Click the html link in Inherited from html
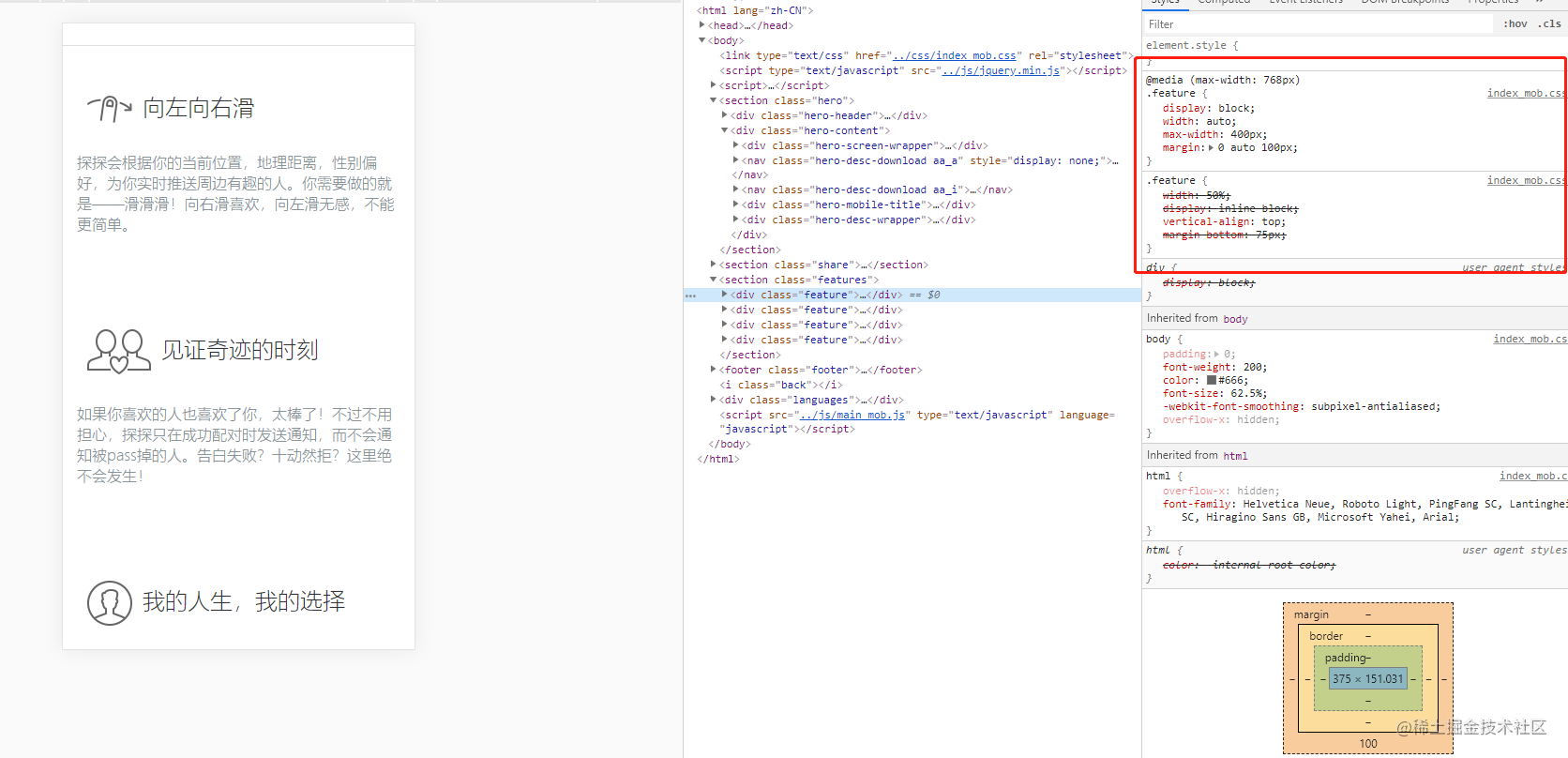 [x=1235, y=457]
